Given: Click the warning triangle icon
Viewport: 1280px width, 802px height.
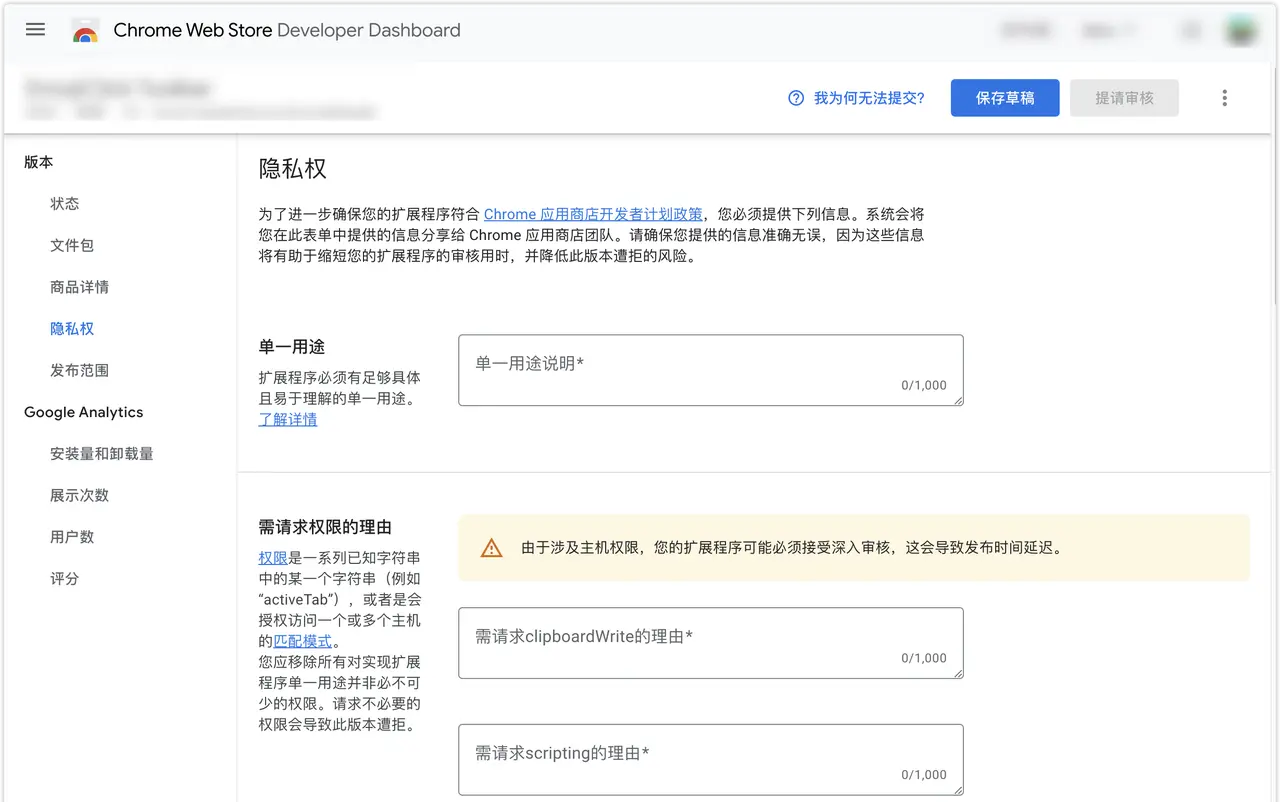Looking at the screenshot, I should click(491, 548).
